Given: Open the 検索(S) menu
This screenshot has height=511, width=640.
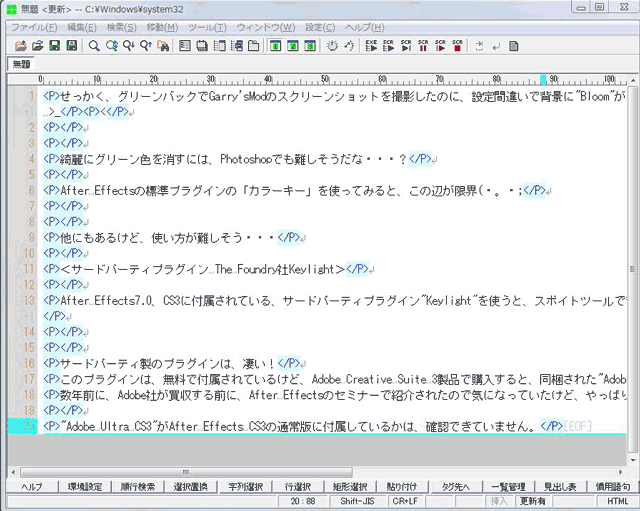Looking at the screenshot, I should pyautogui.click(x=122, y=27).
